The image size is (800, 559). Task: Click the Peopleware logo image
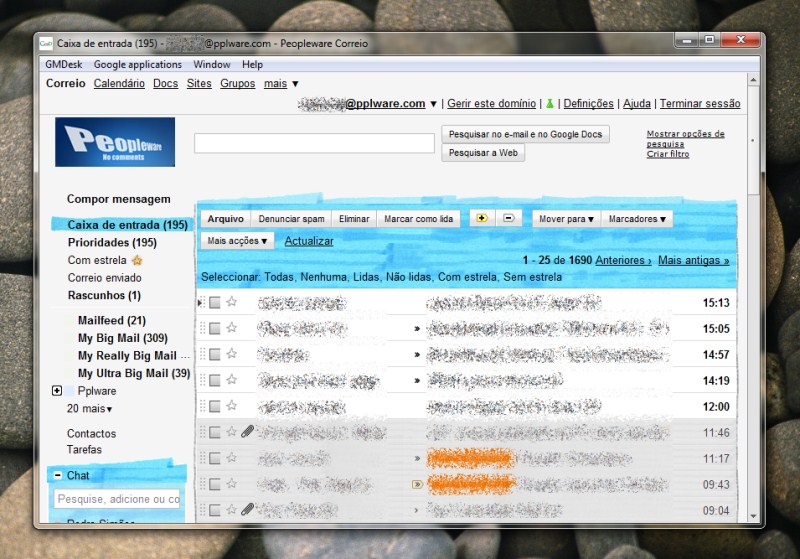pos(115,142)
